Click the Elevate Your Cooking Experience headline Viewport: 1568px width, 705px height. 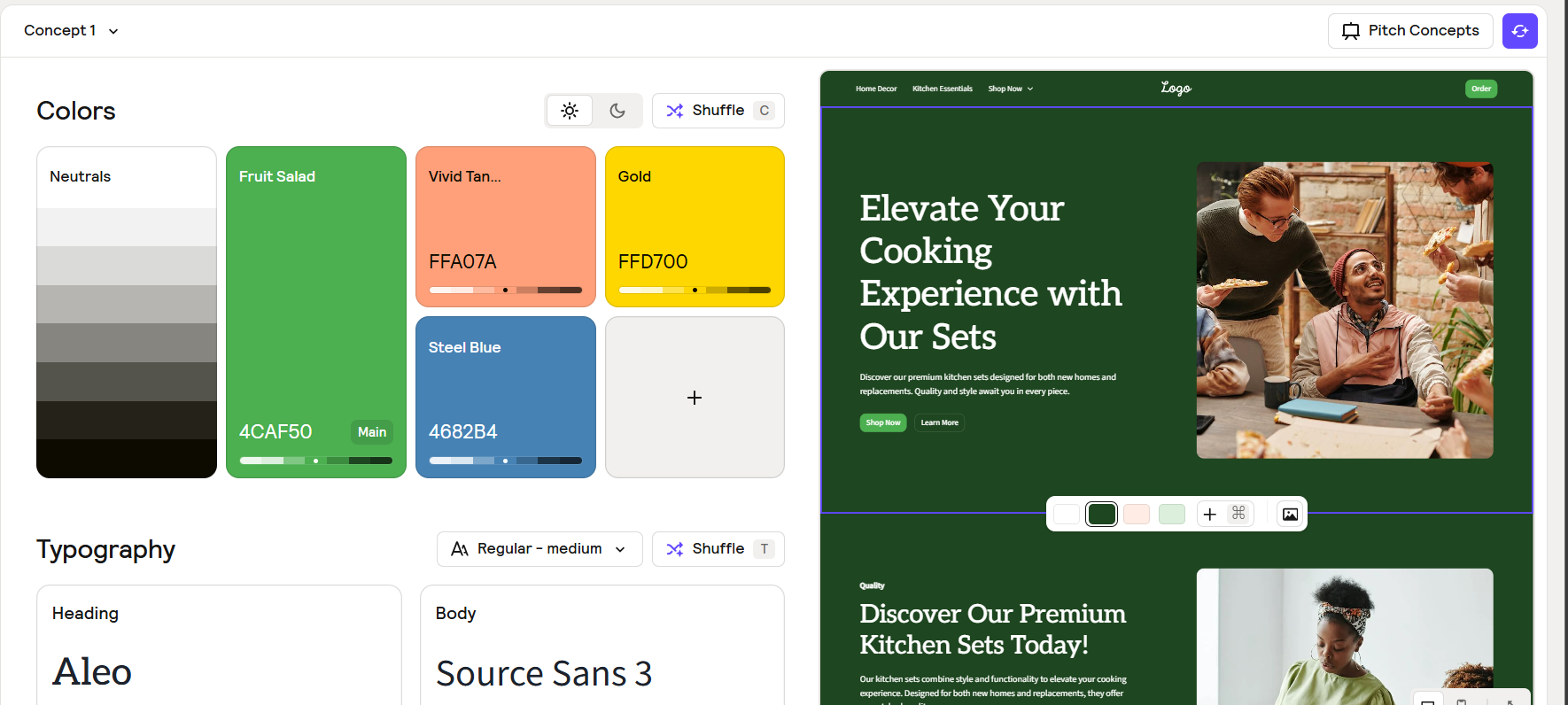pos(990,272)
